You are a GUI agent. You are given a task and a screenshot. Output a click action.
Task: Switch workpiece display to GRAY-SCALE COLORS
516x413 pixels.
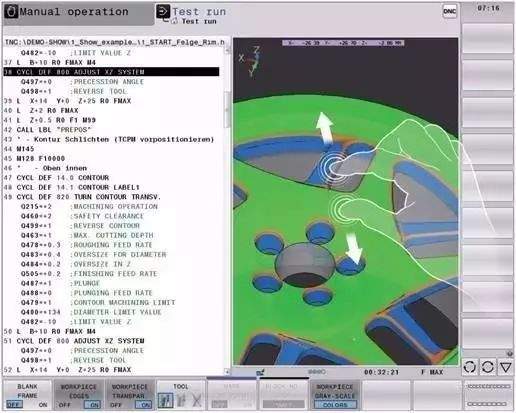335,395
